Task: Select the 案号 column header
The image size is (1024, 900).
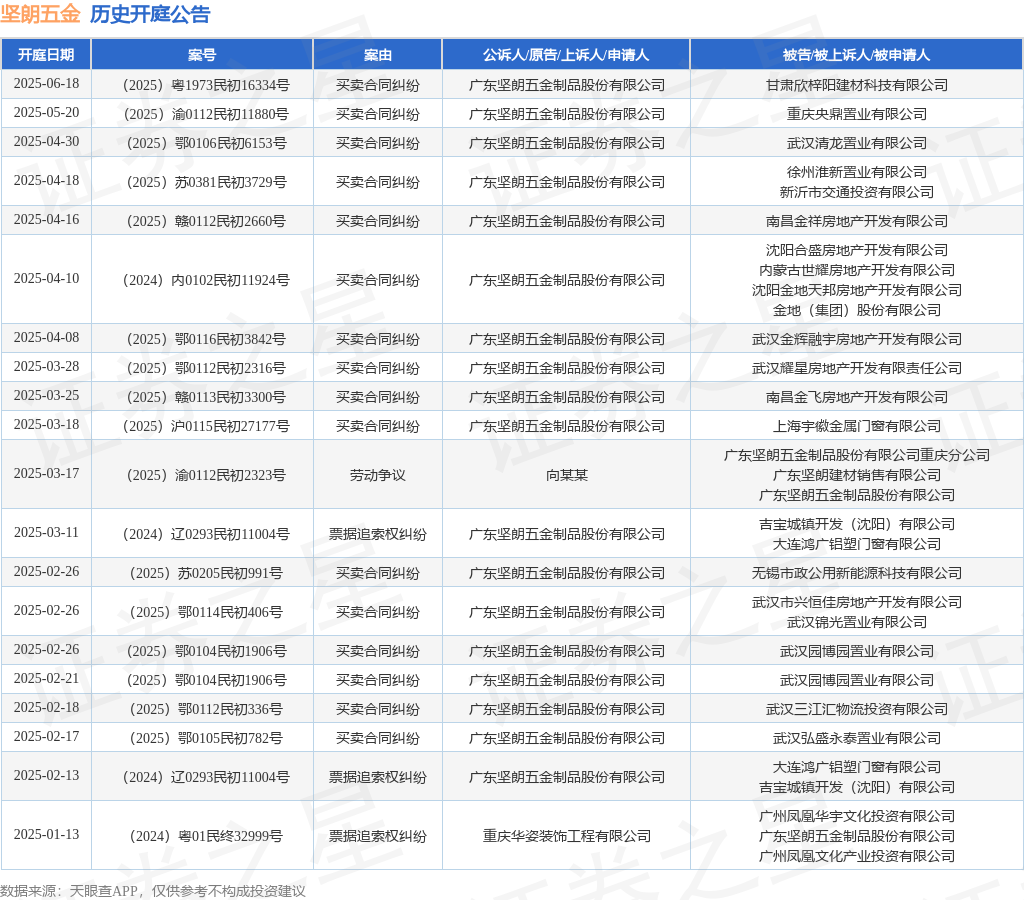Action: 202,55
